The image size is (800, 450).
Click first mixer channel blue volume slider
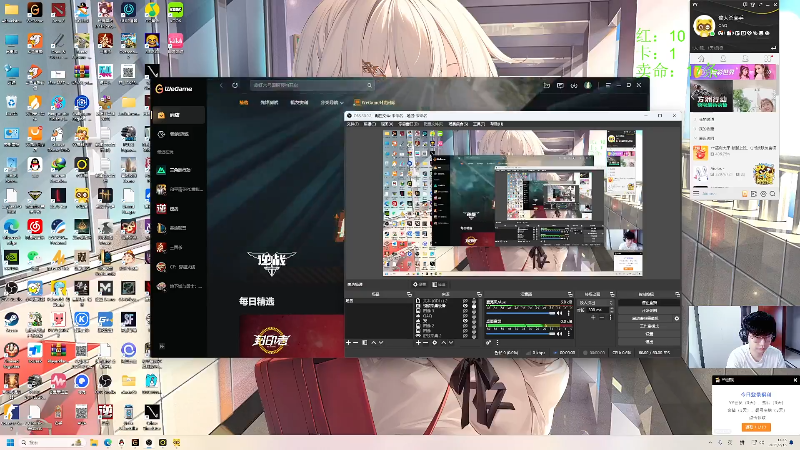[520, 313]
